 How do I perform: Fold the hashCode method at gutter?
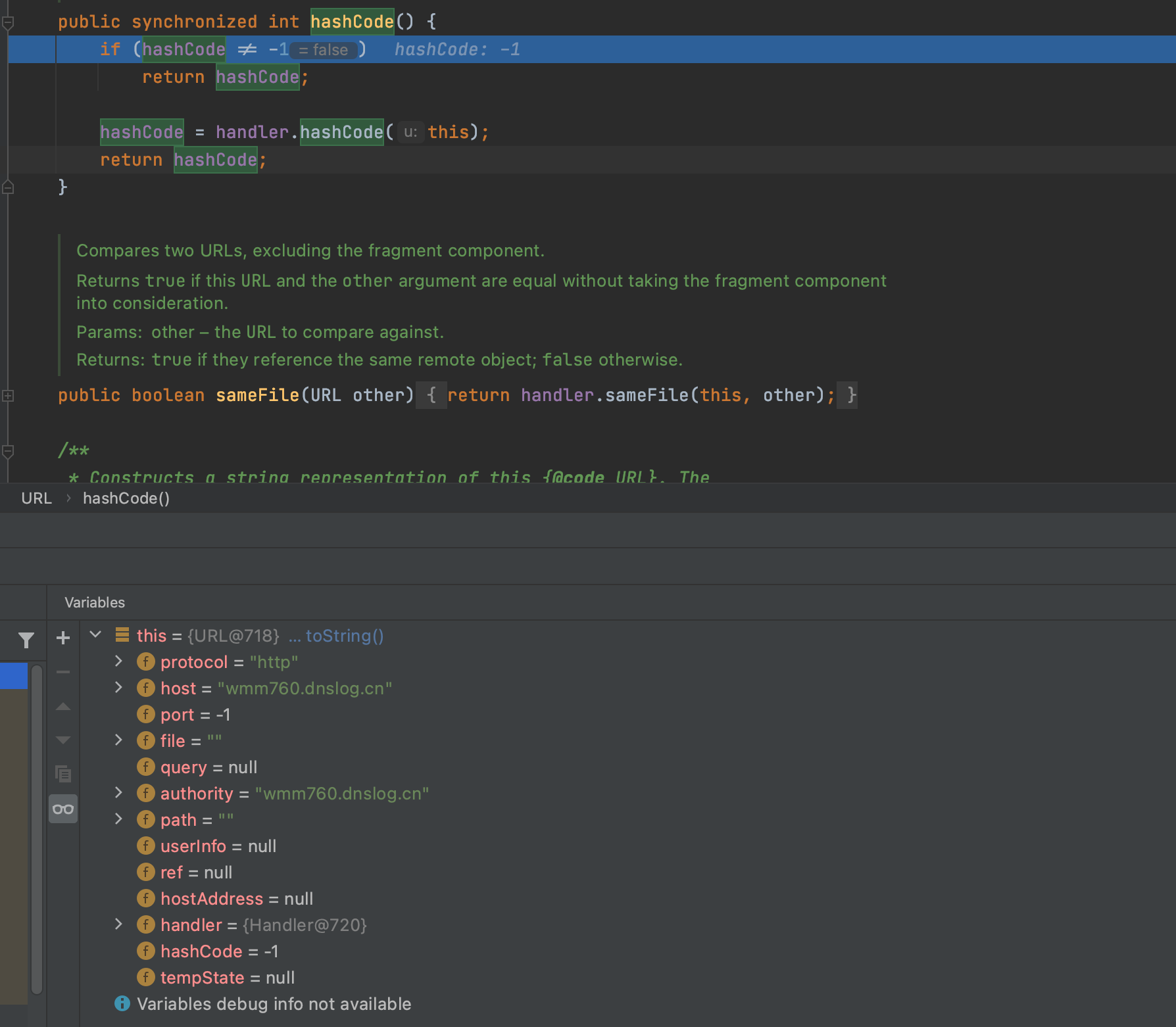(8, 23)
